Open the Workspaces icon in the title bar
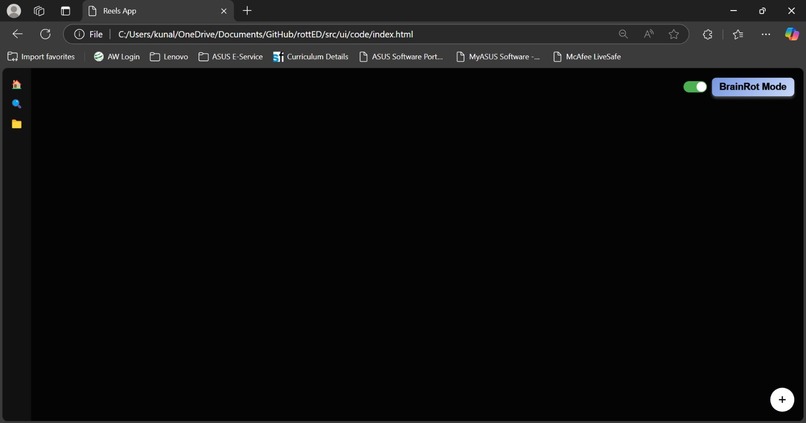 tap(39, 11)
